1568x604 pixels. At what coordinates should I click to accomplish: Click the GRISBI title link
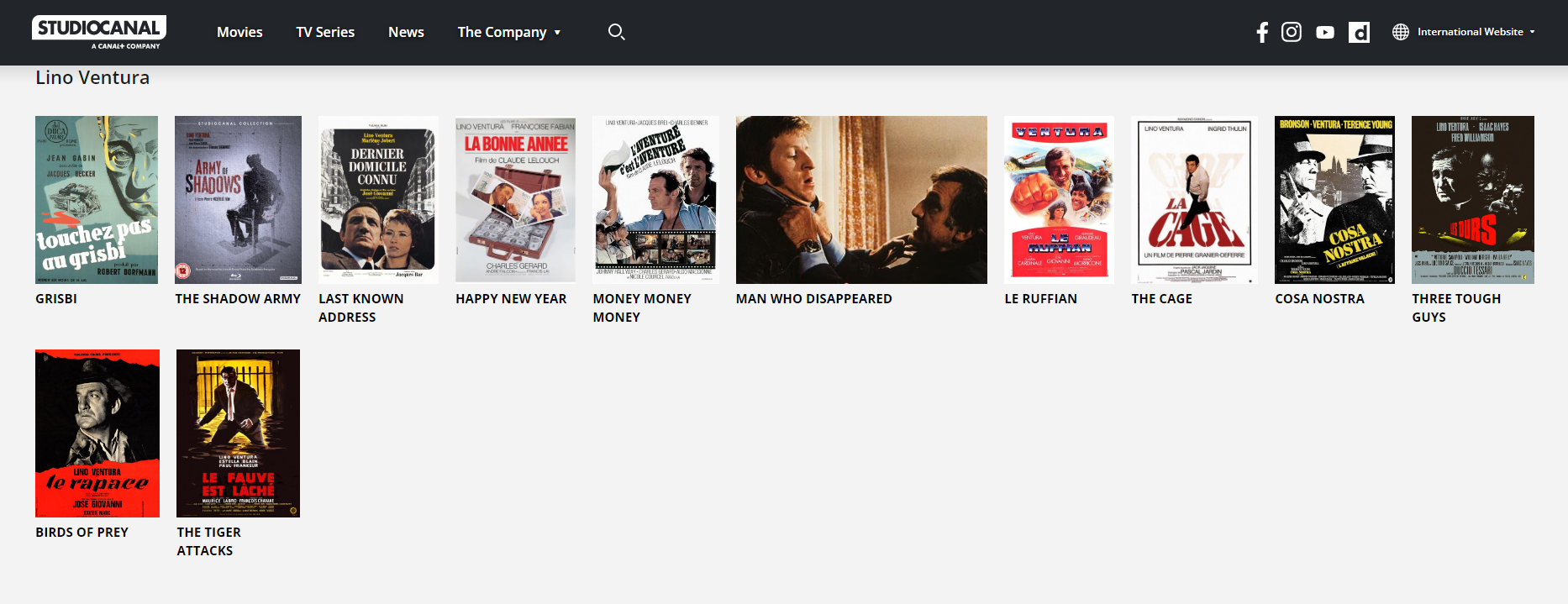pyautogui.click(x=56, y=299)
